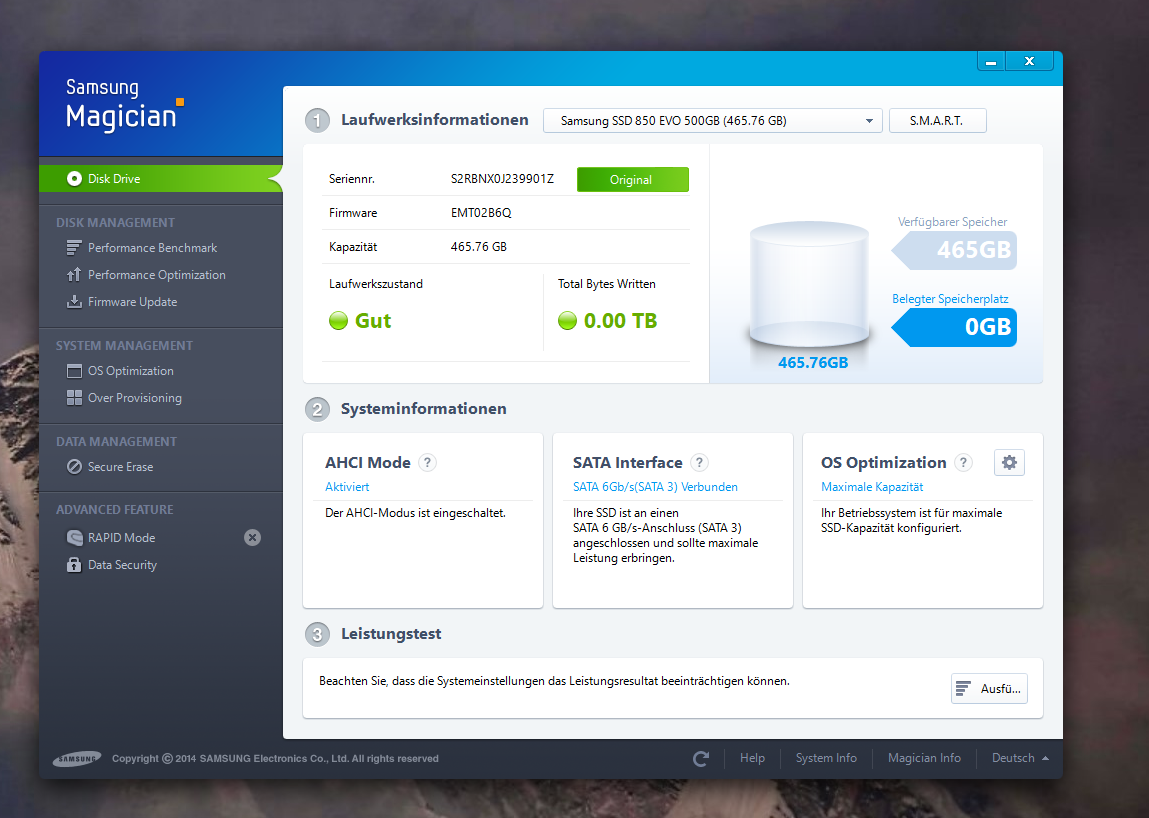Expand the Deutsch language selector
This screenshot has width=1149, height=818.
tap(1020, 758)
